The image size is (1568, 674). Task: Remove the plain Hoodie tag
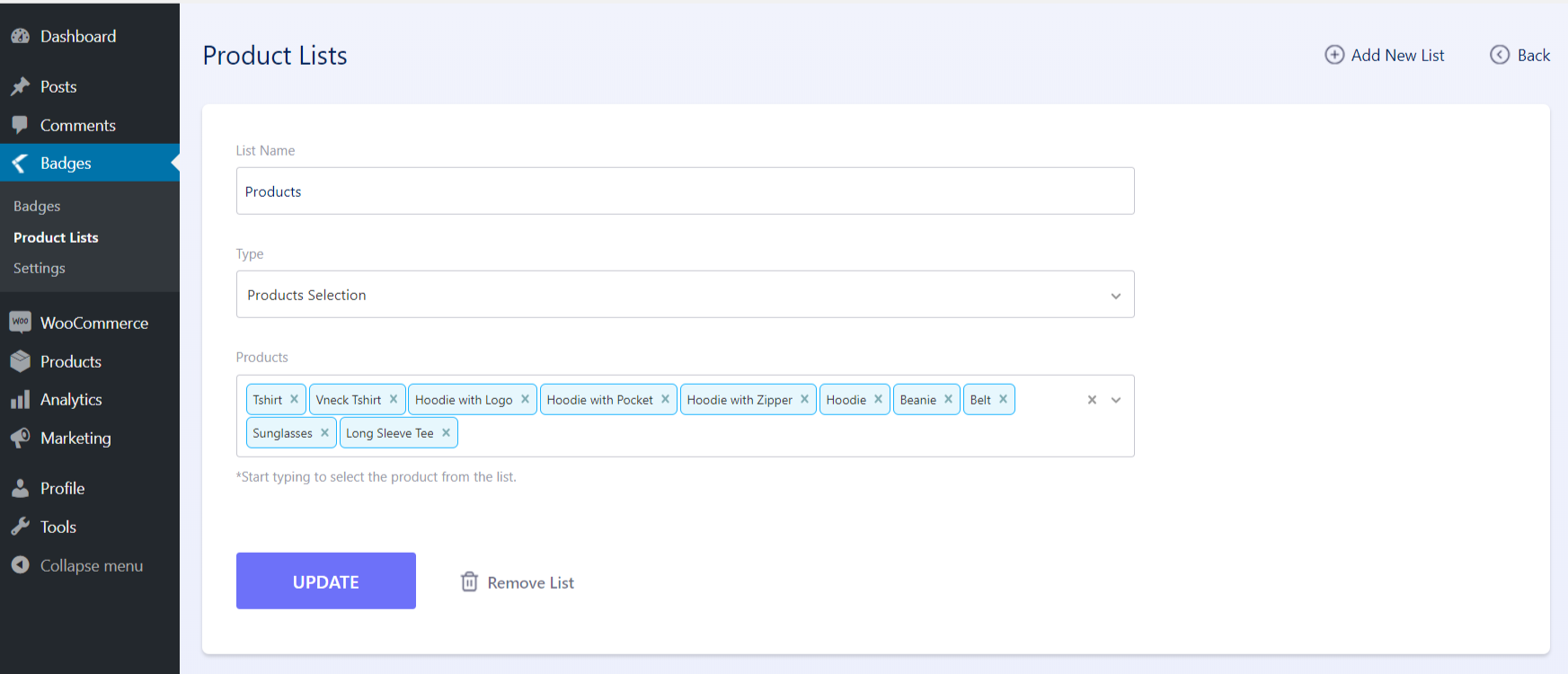878,399
